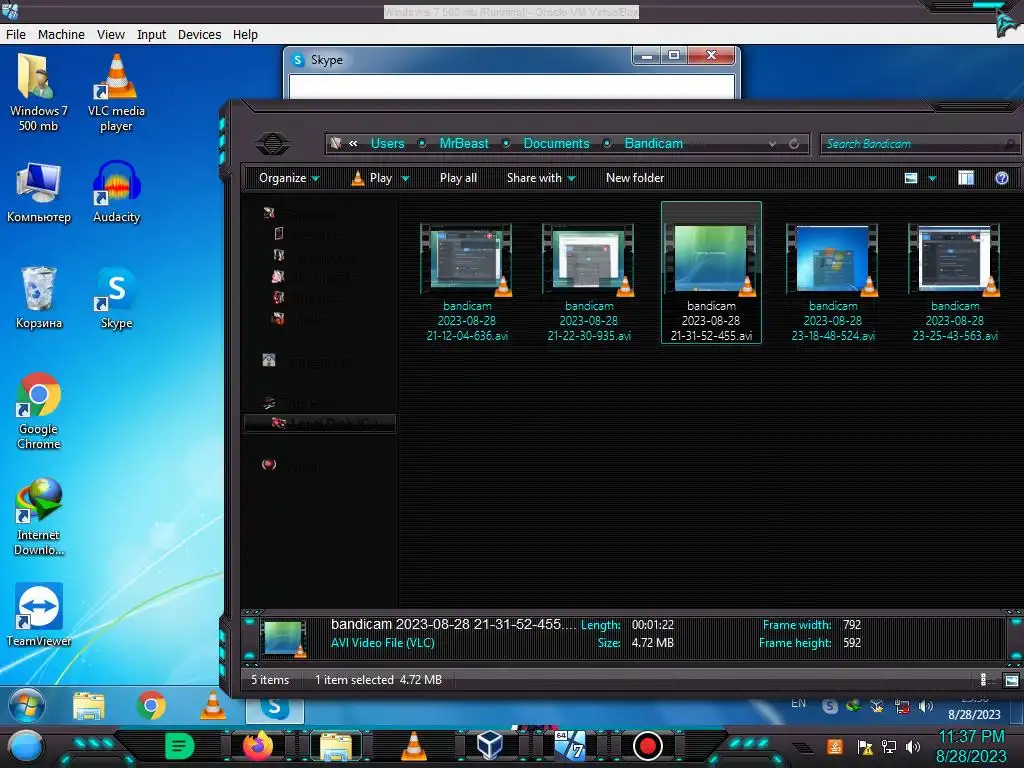Click Play all in Explorer toolbar
The width and height of the screenshot is (1024, 768).
click(458, 178)
